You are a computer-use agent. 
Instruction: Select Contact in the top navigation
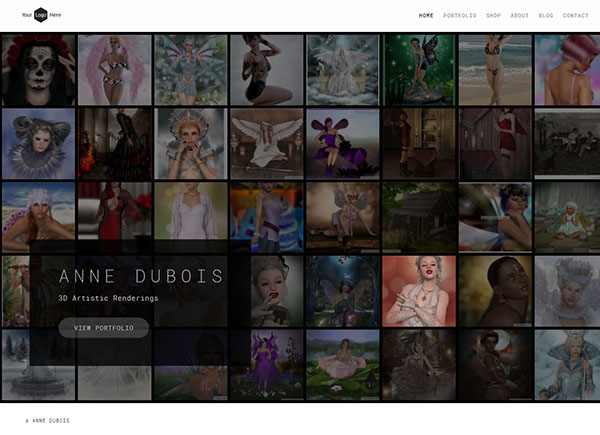[575, 16]
